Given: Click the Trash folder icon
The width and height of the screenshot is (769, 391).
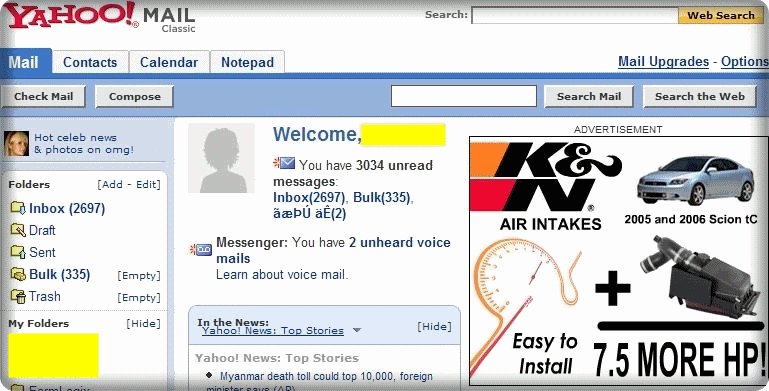Looking at the screenshot, I should click(x=18, y=296).
